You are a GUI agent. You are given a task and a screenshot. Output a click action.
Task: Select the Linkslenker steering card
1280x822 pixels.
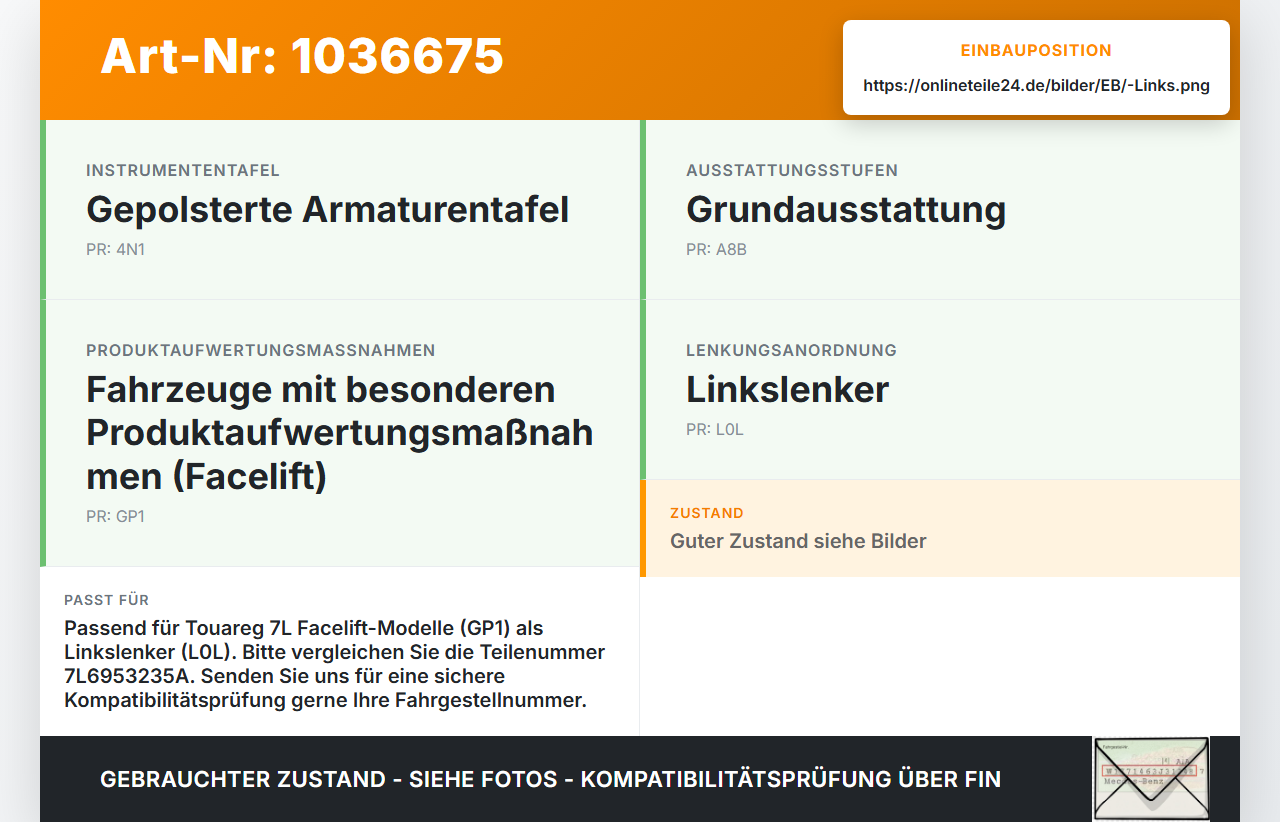[940, 390]
